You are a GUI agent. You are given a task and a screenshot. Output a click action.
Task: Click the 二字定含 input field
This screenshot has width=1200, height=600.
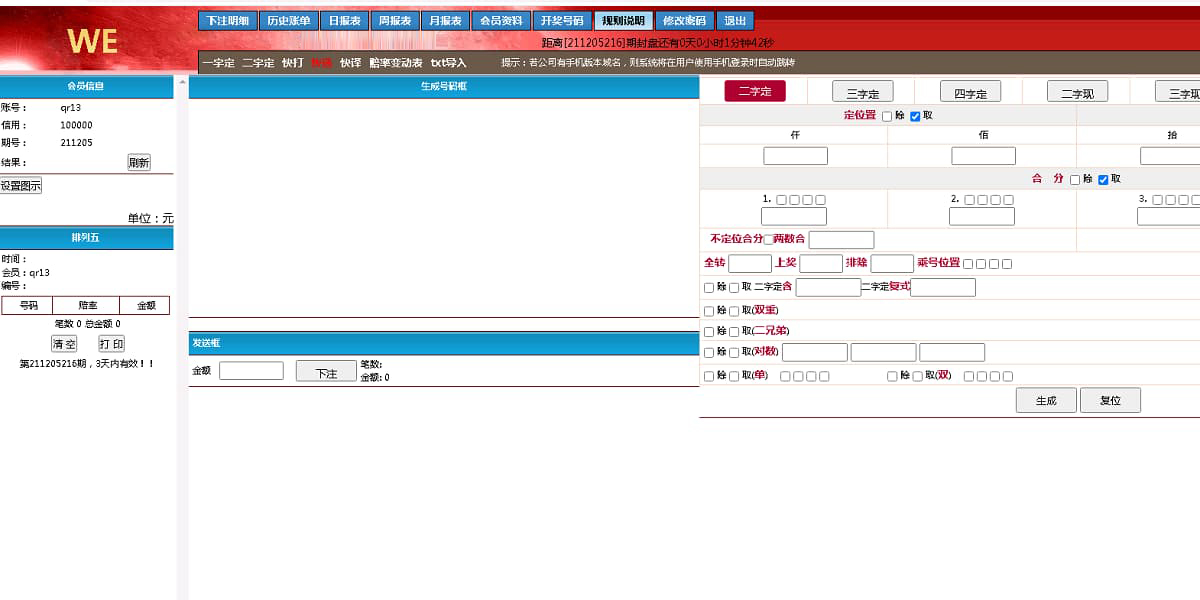[828, 287]
